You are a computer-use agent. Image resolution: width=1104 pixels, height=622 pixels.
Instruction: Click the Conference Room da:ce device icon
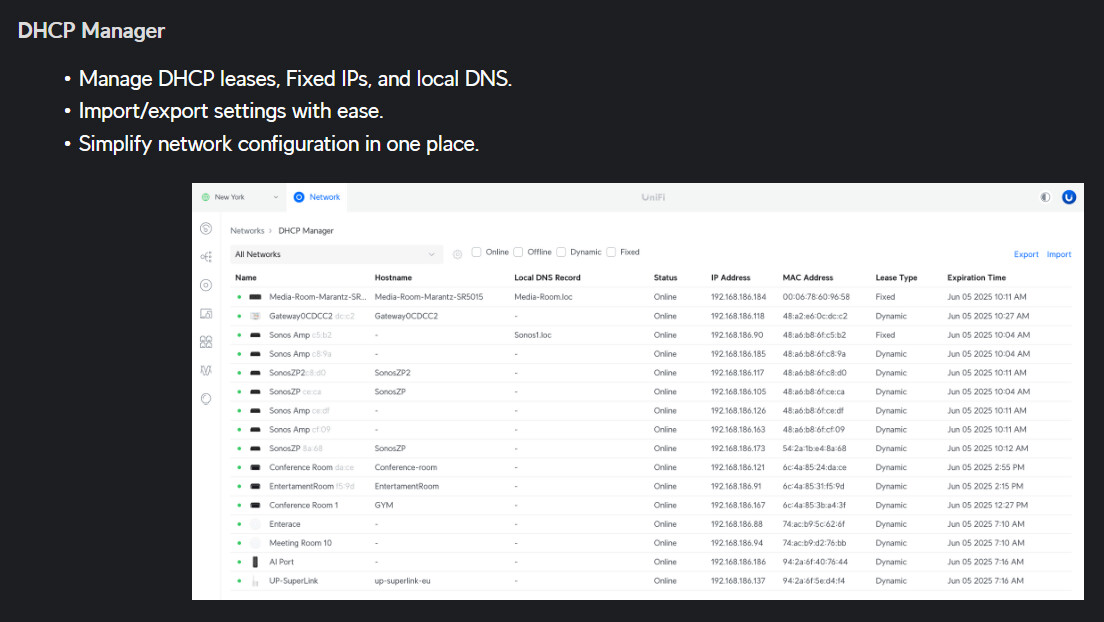click(x=255, y=467)
